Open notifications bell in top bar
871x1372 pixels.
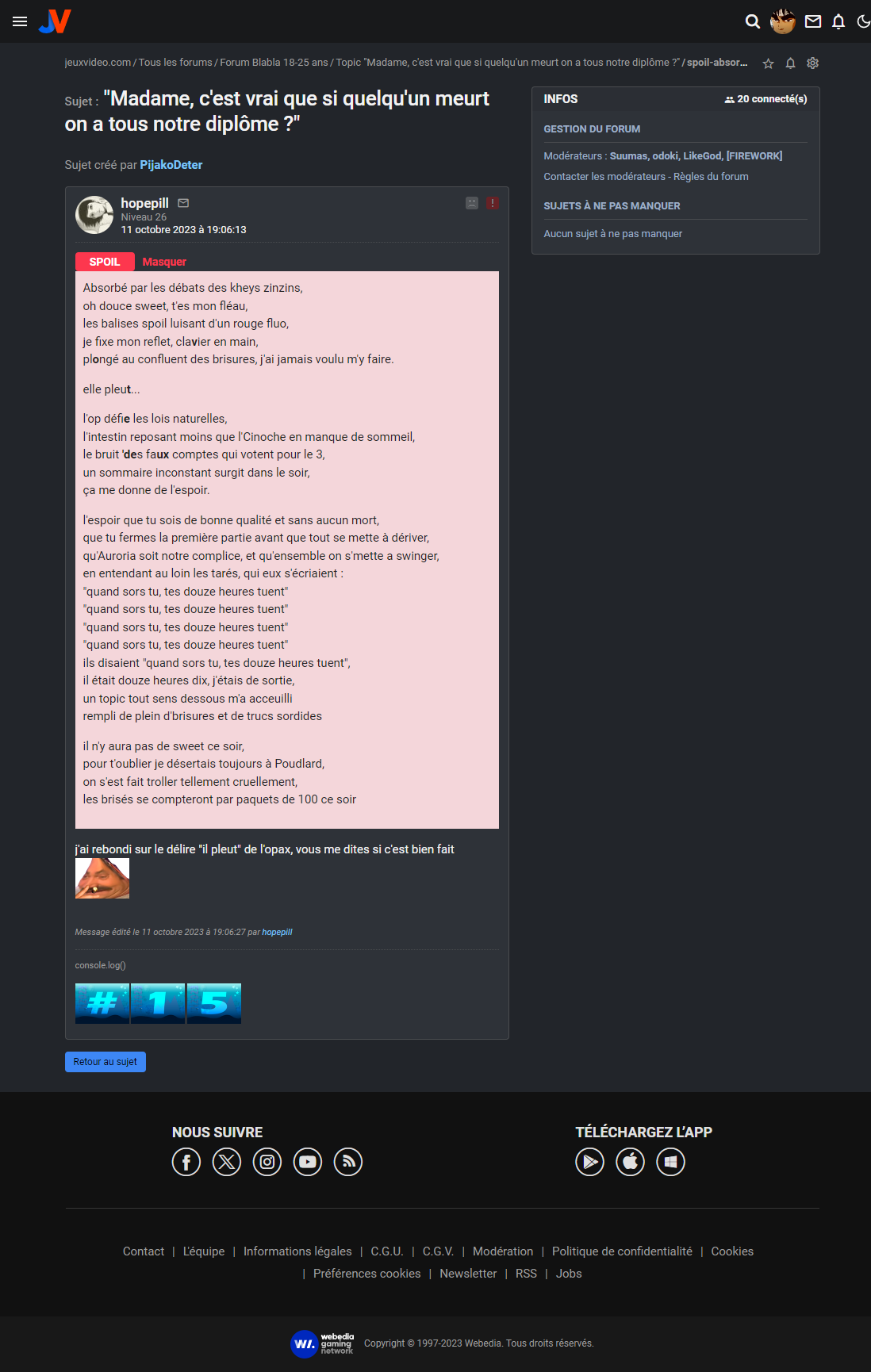(838, 21)
